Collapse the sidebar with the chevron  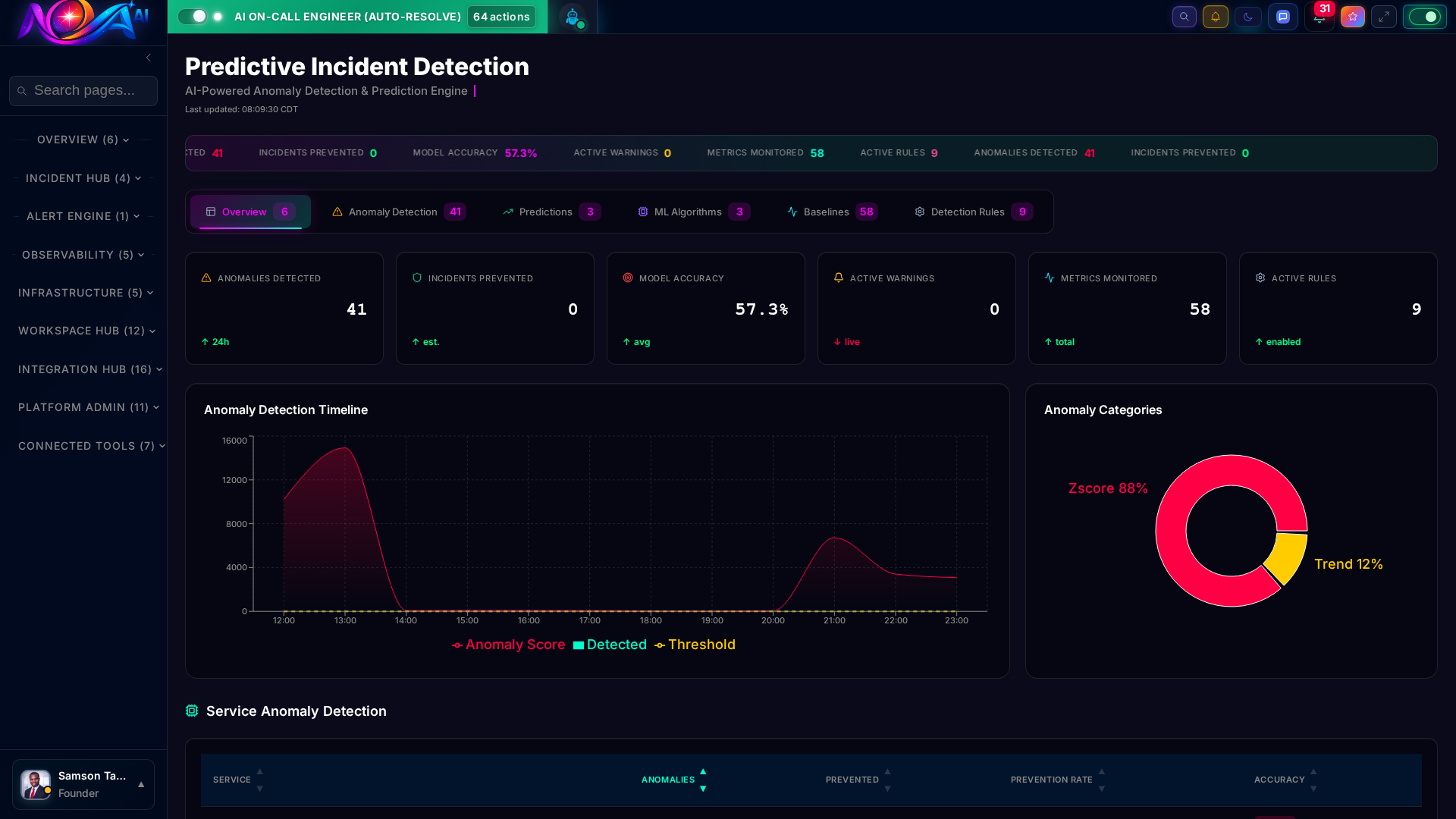click(149, 58)
